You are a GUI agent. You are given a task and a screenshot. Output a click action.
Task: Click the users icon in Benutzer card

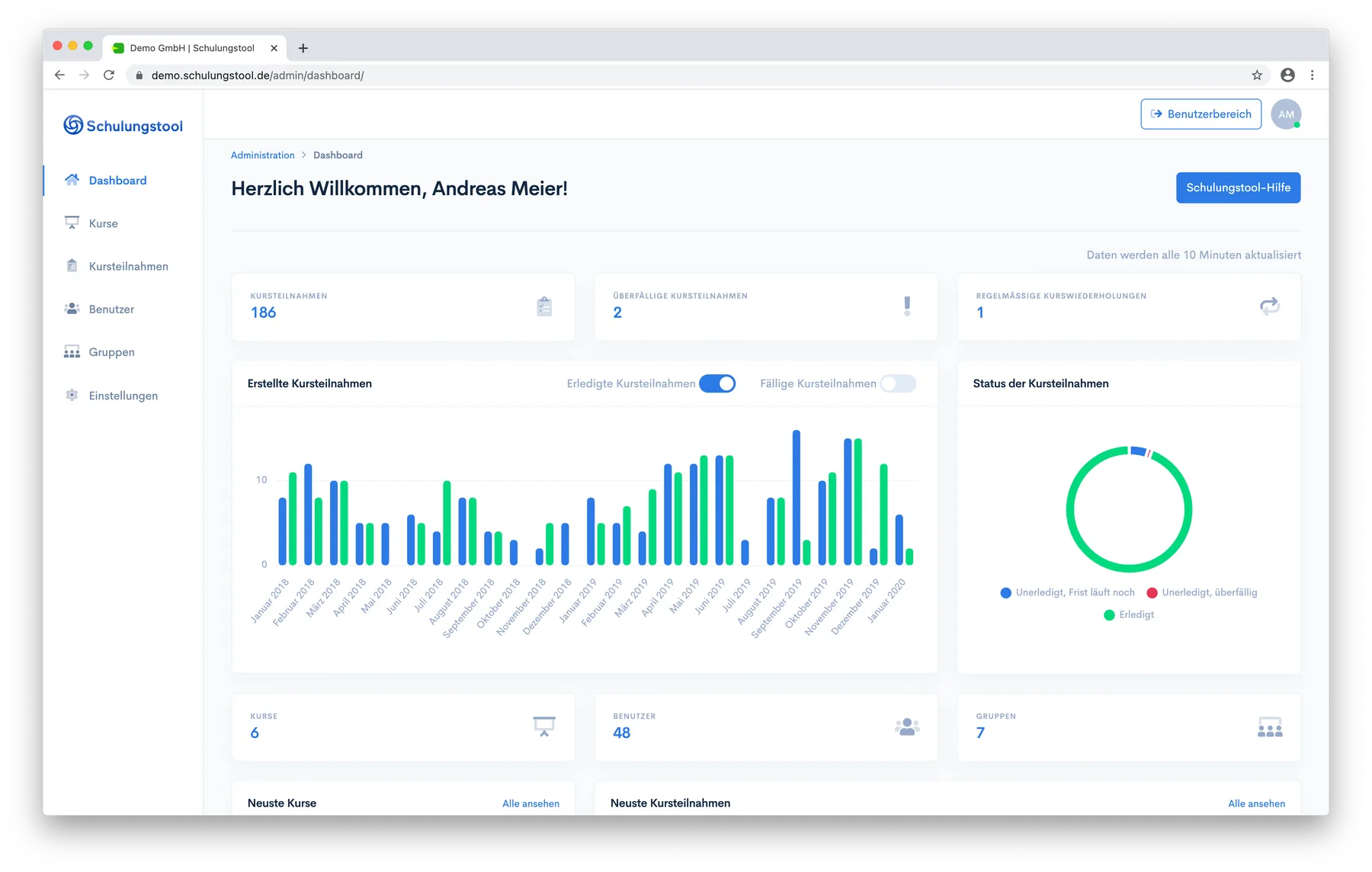coord(907,727)
